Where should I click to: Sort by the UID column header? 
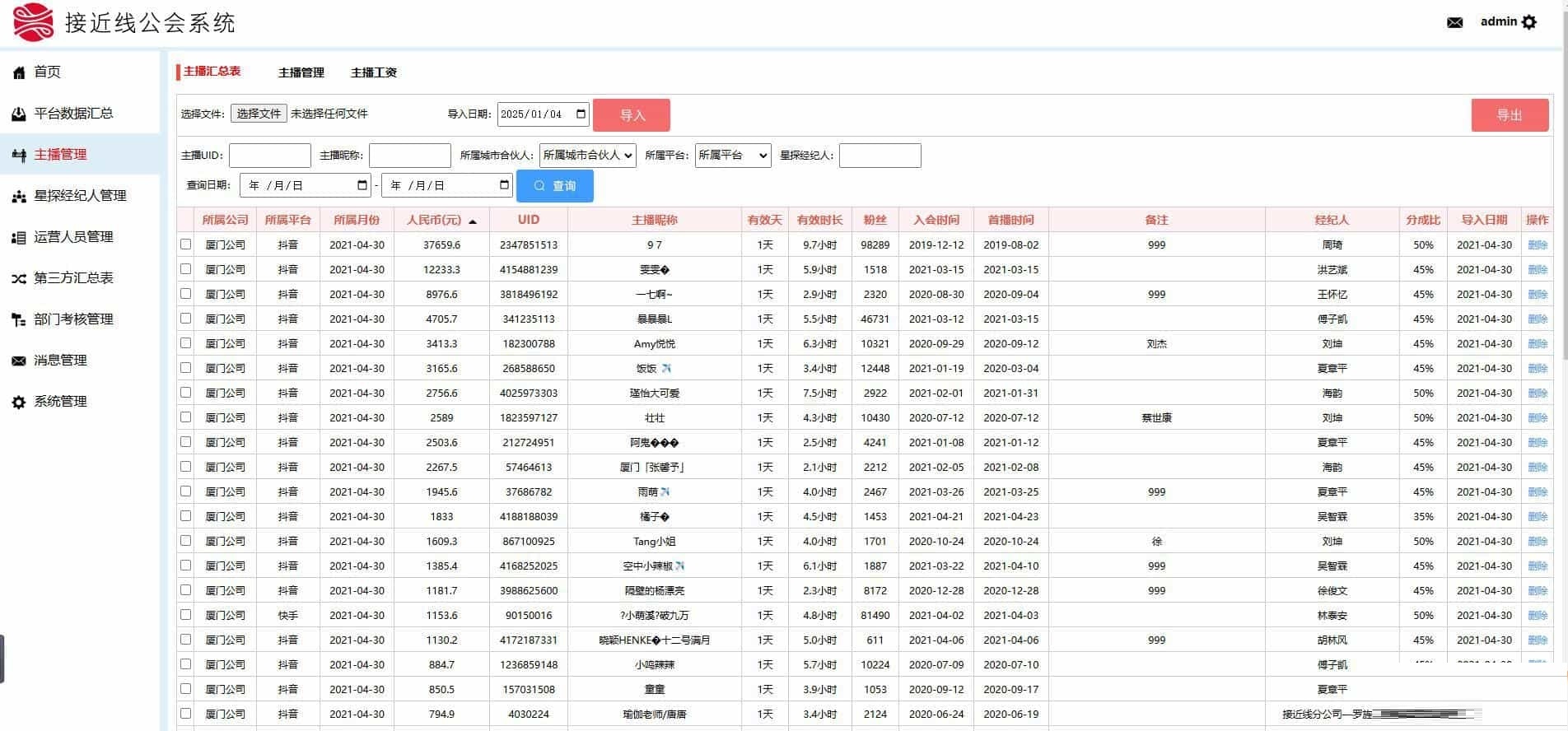click(529, 220)
